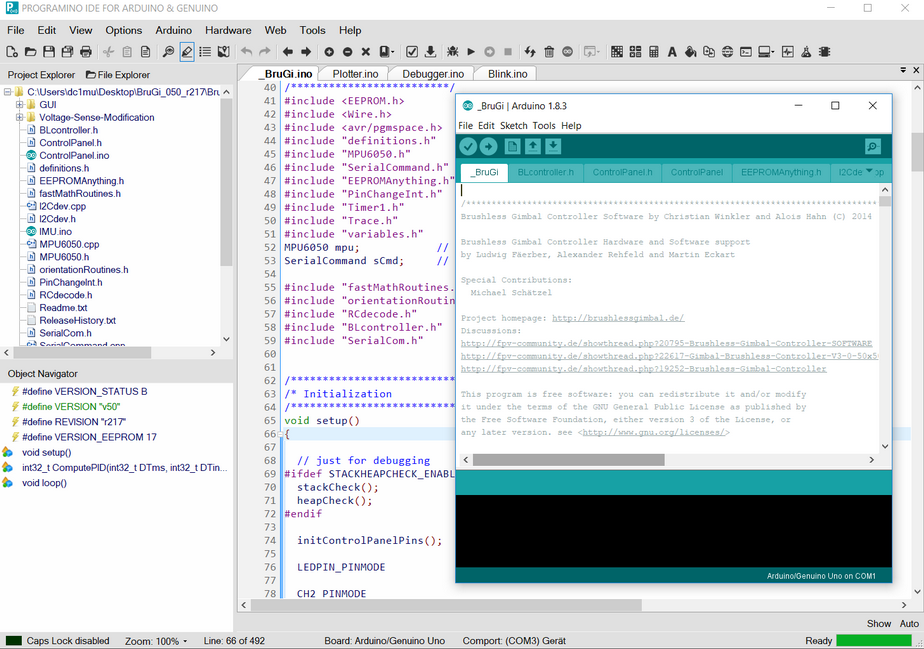
Task: Toggle the checkbox verify toolbar button
Action: pyautogui.click(x=412, y=52)
